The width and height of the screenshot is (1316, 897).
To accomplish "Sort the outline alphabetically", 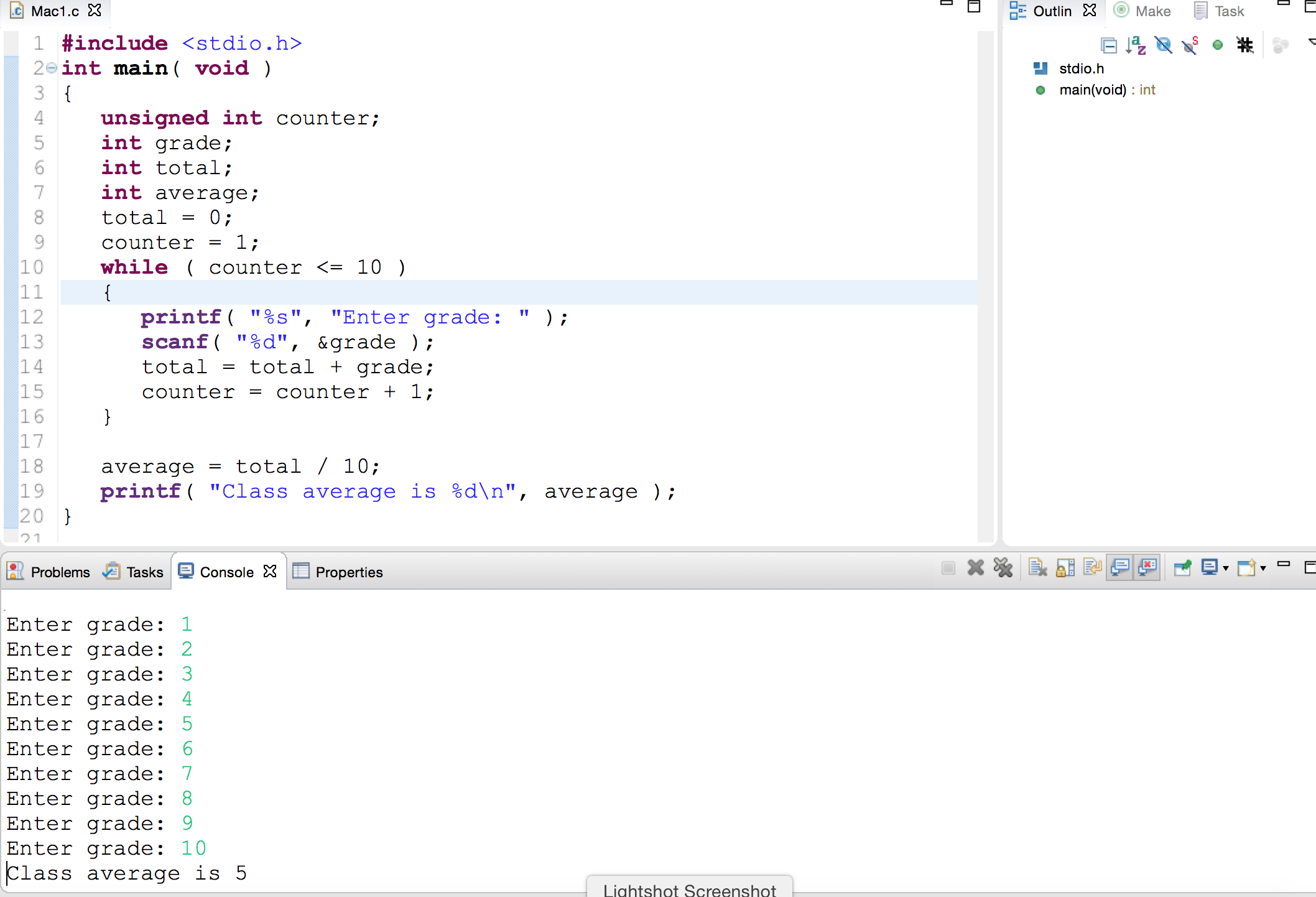I will click(1136, 45).
